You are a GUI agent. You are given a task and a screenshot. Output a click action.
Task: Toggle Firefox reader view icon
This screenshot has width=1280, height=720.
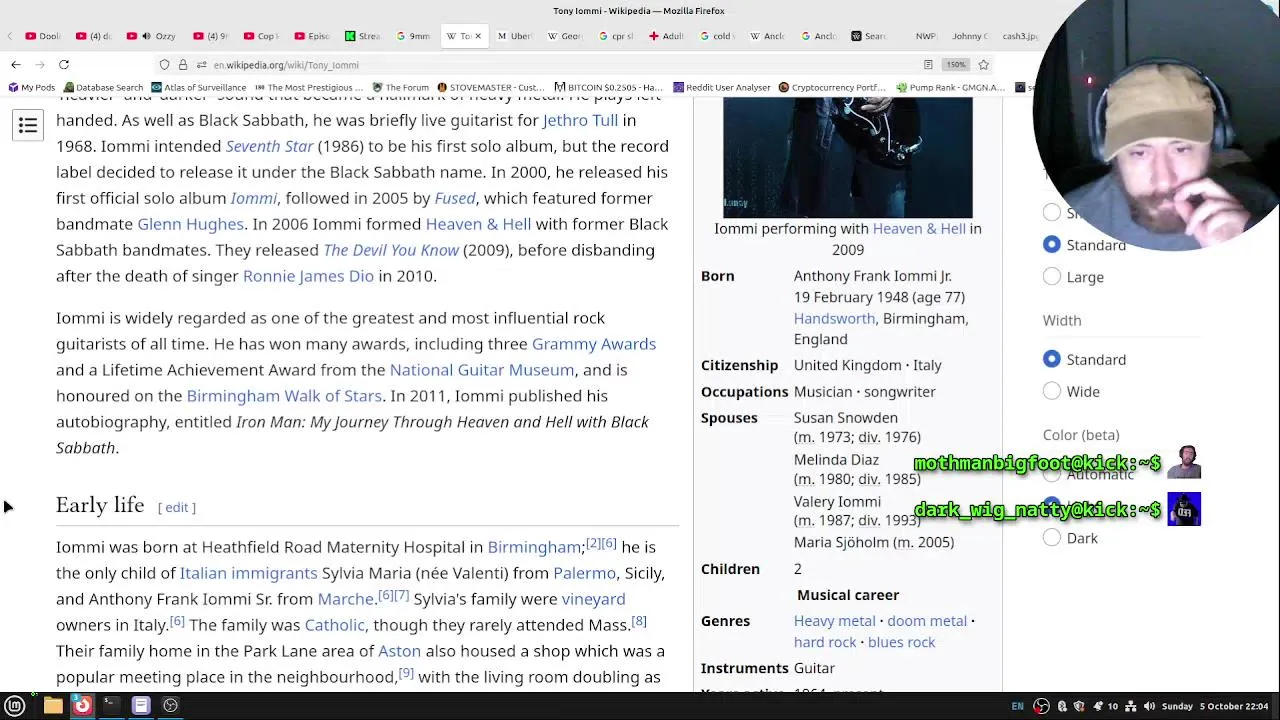tap(928, 65)
